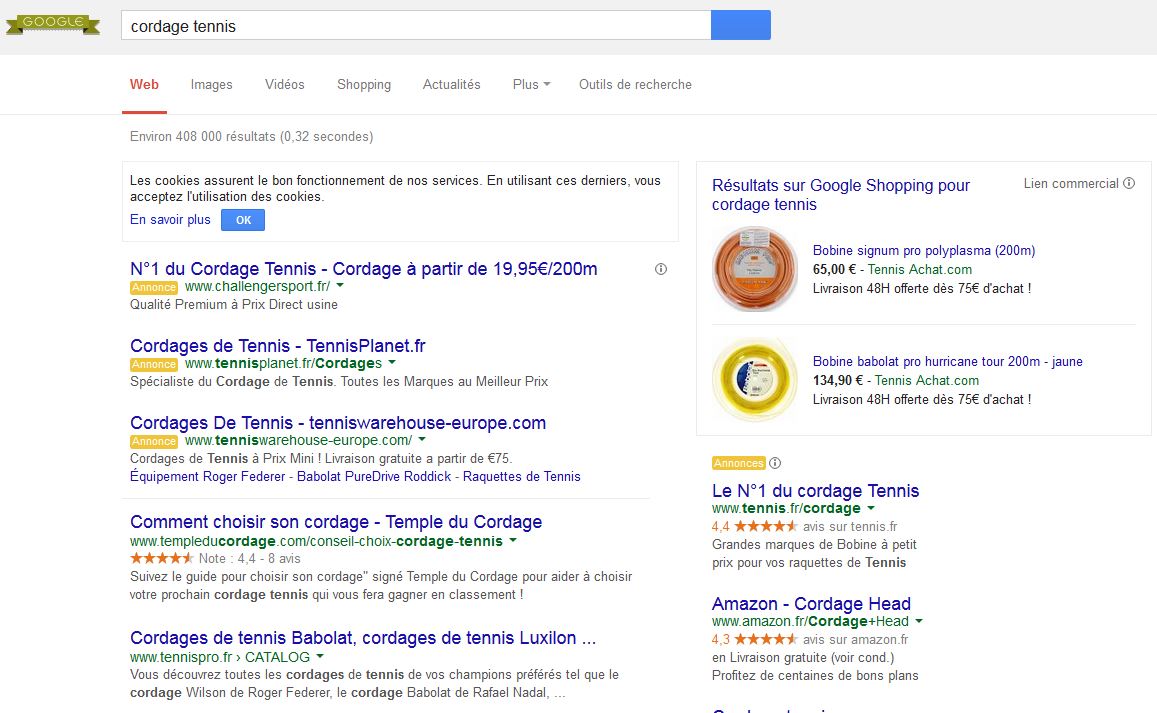Open Le N°1 du cordage Tennis ad

pos(815,491)
